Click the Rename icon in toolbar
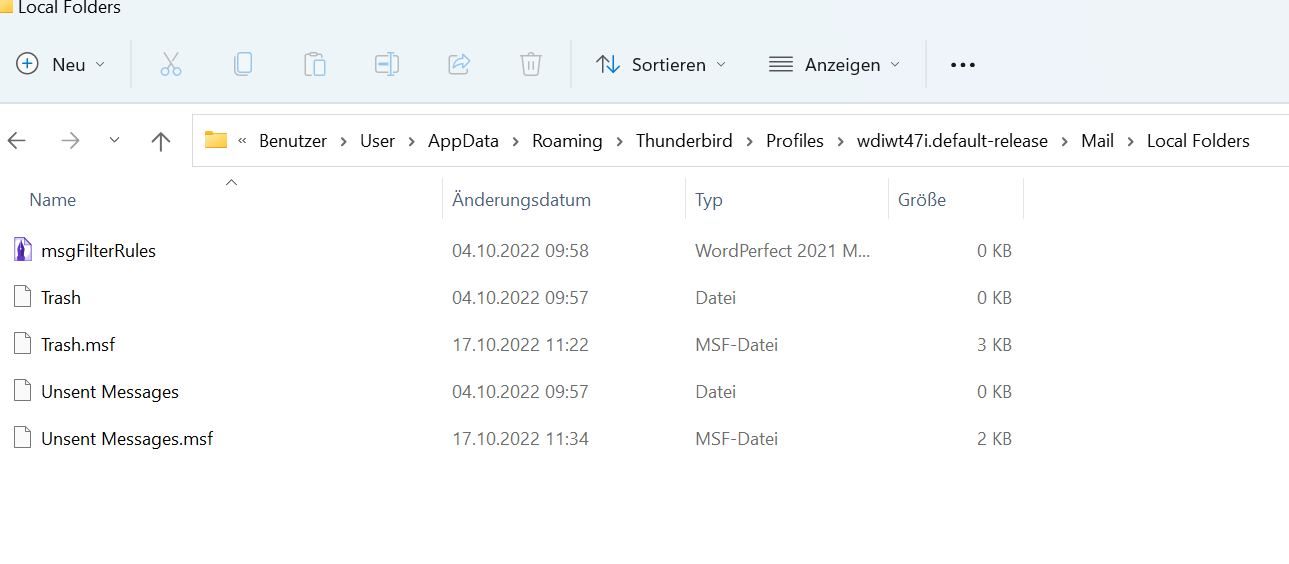Screen dimensions: 1289x564 387,65
